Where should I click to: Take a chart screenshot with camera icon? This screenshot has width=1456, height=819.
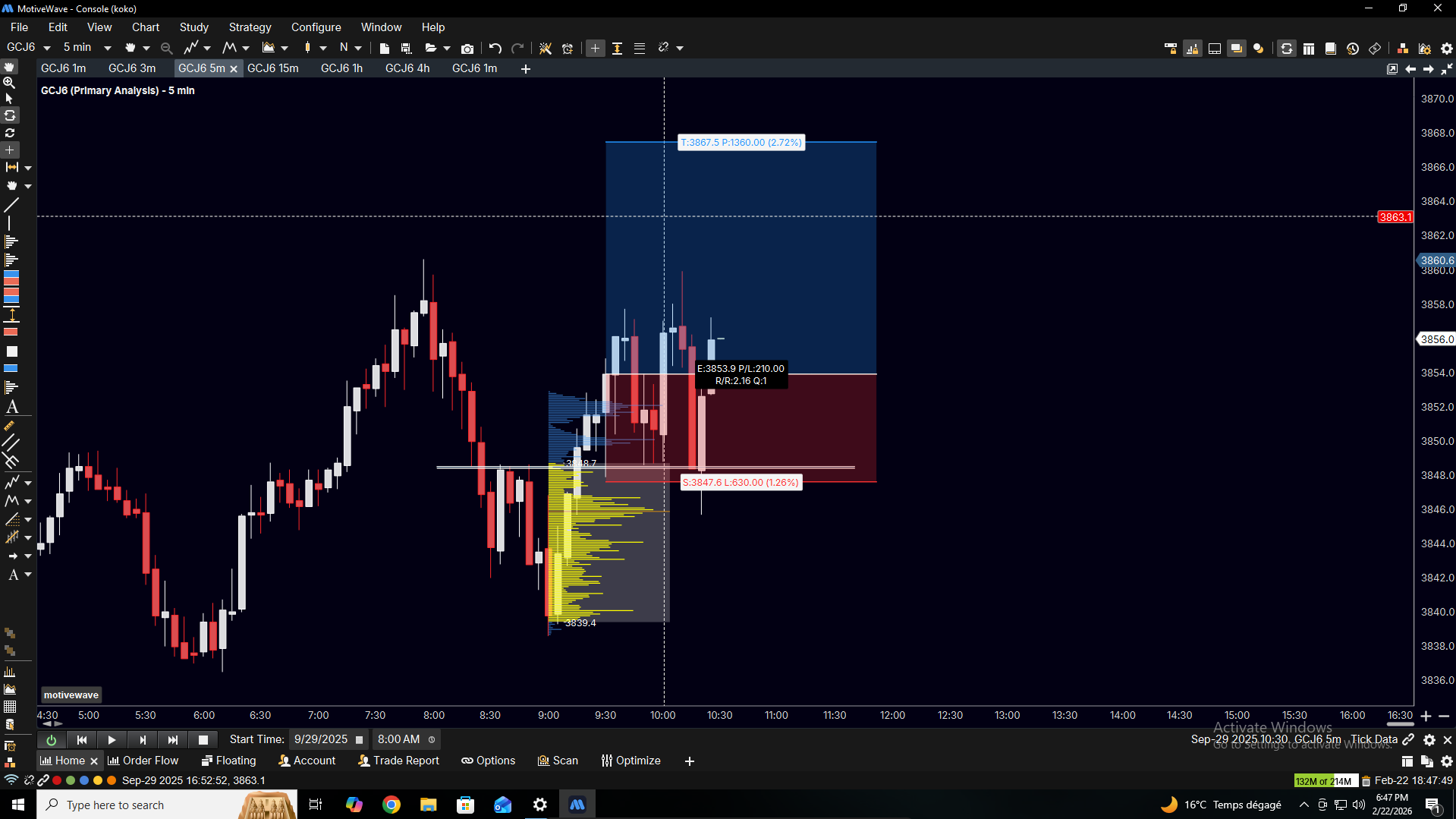[467, 48]
